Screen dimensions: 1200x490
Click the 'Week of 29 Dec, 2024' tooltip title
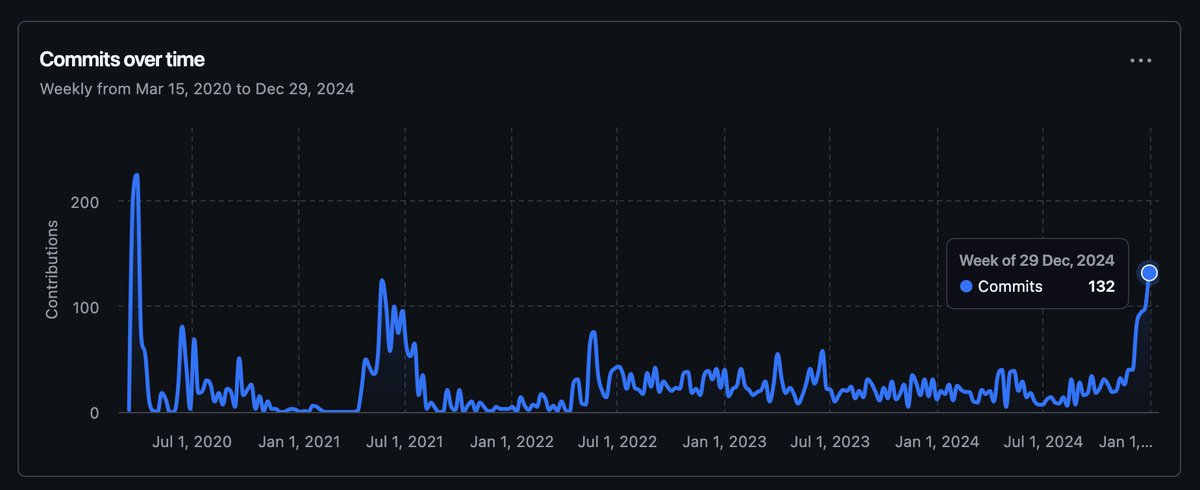(1036, 260)
